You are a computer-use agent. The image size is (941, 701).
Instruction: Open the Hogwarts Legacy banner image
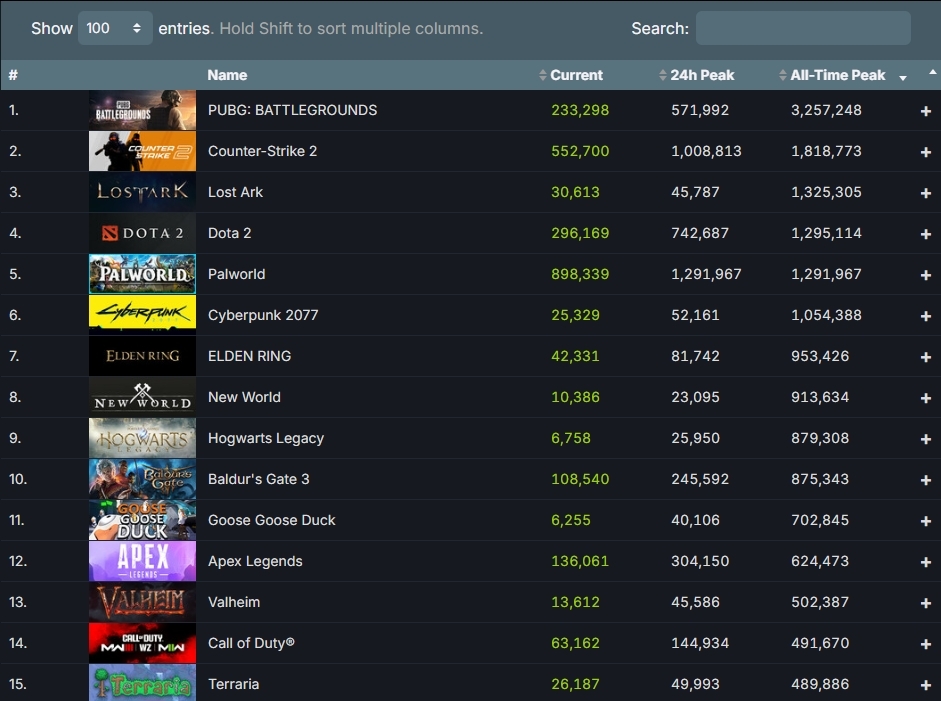click(x=142, y=438)
